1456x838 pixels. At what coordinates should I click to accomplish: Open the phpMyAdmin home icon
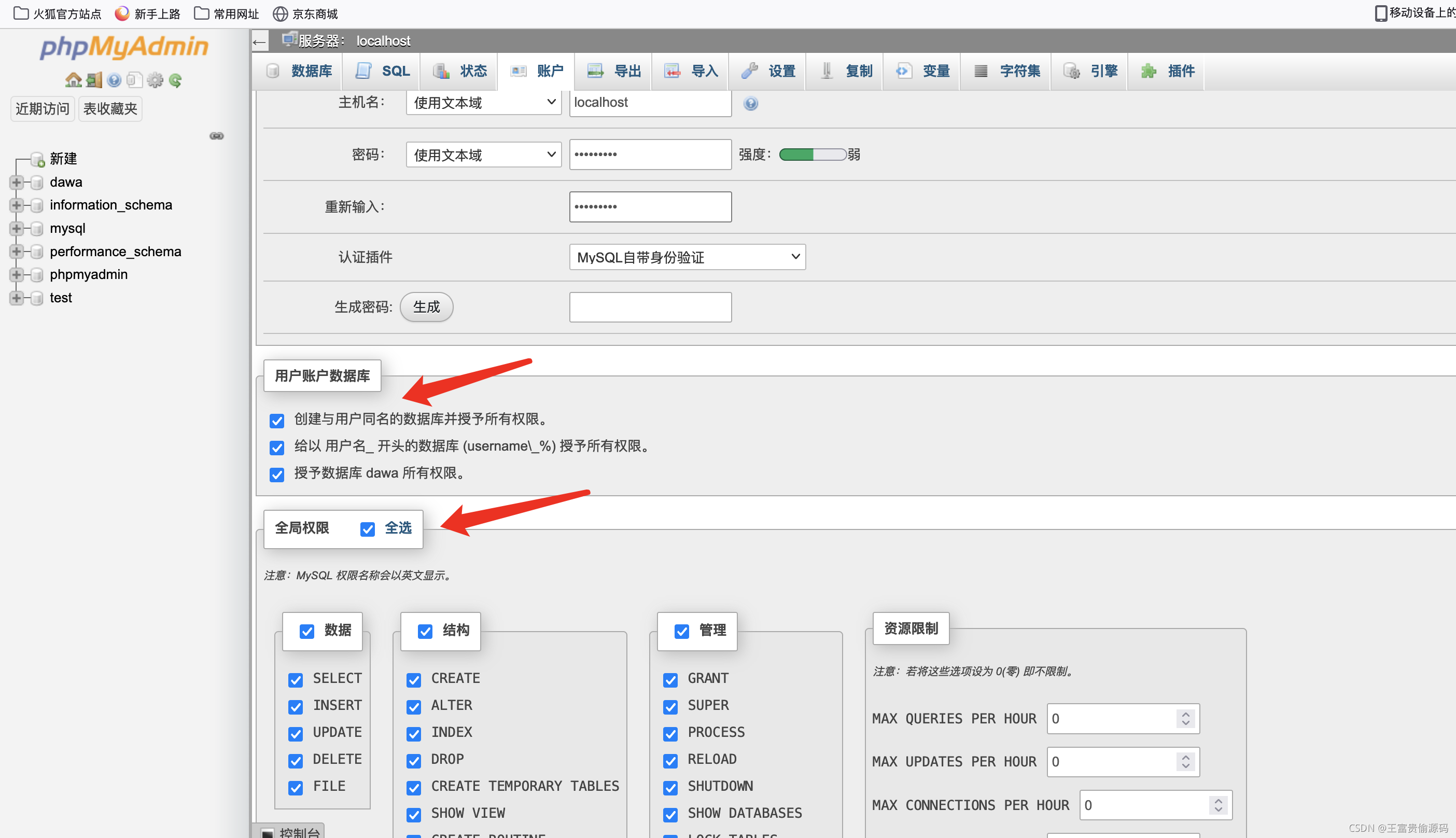point(73,80)
